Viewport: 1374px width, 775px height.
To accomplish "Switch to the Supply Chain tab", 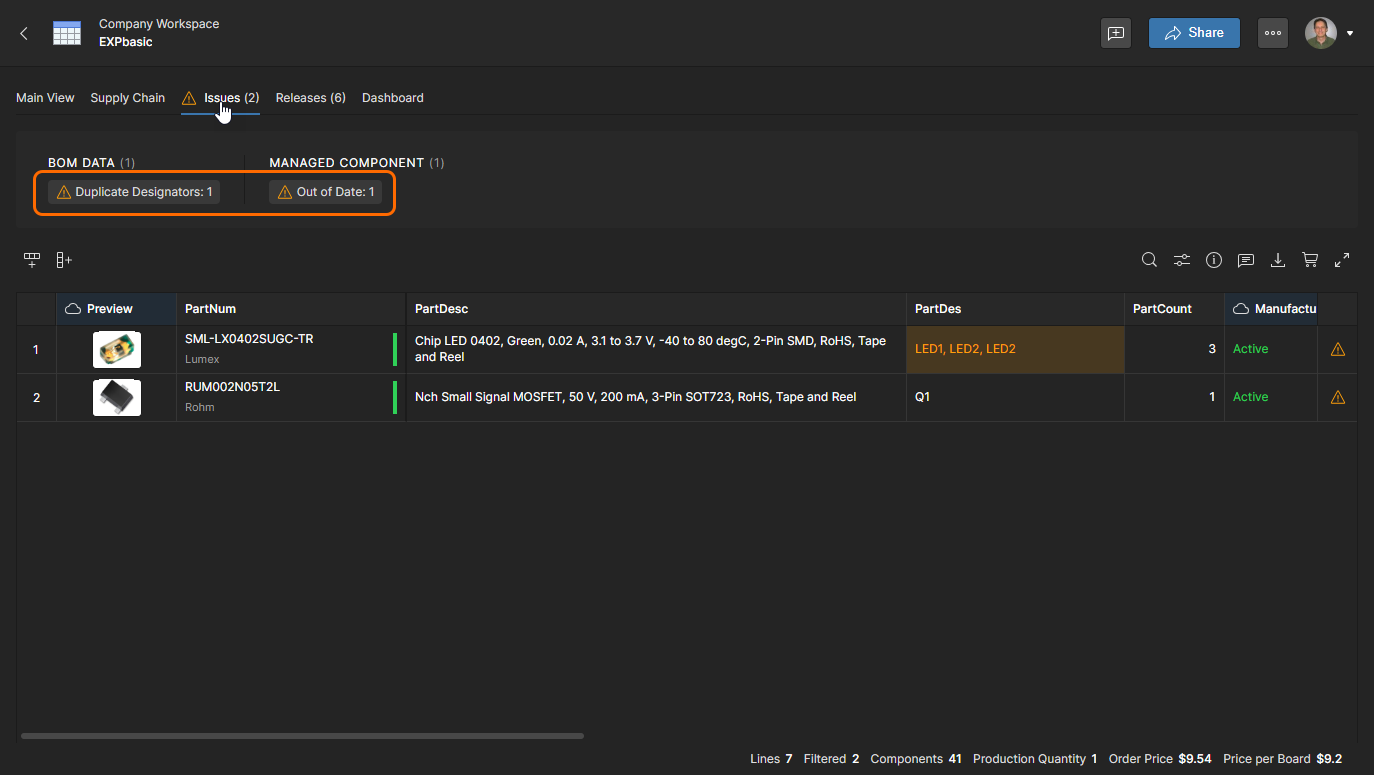I will click(127, 98).
